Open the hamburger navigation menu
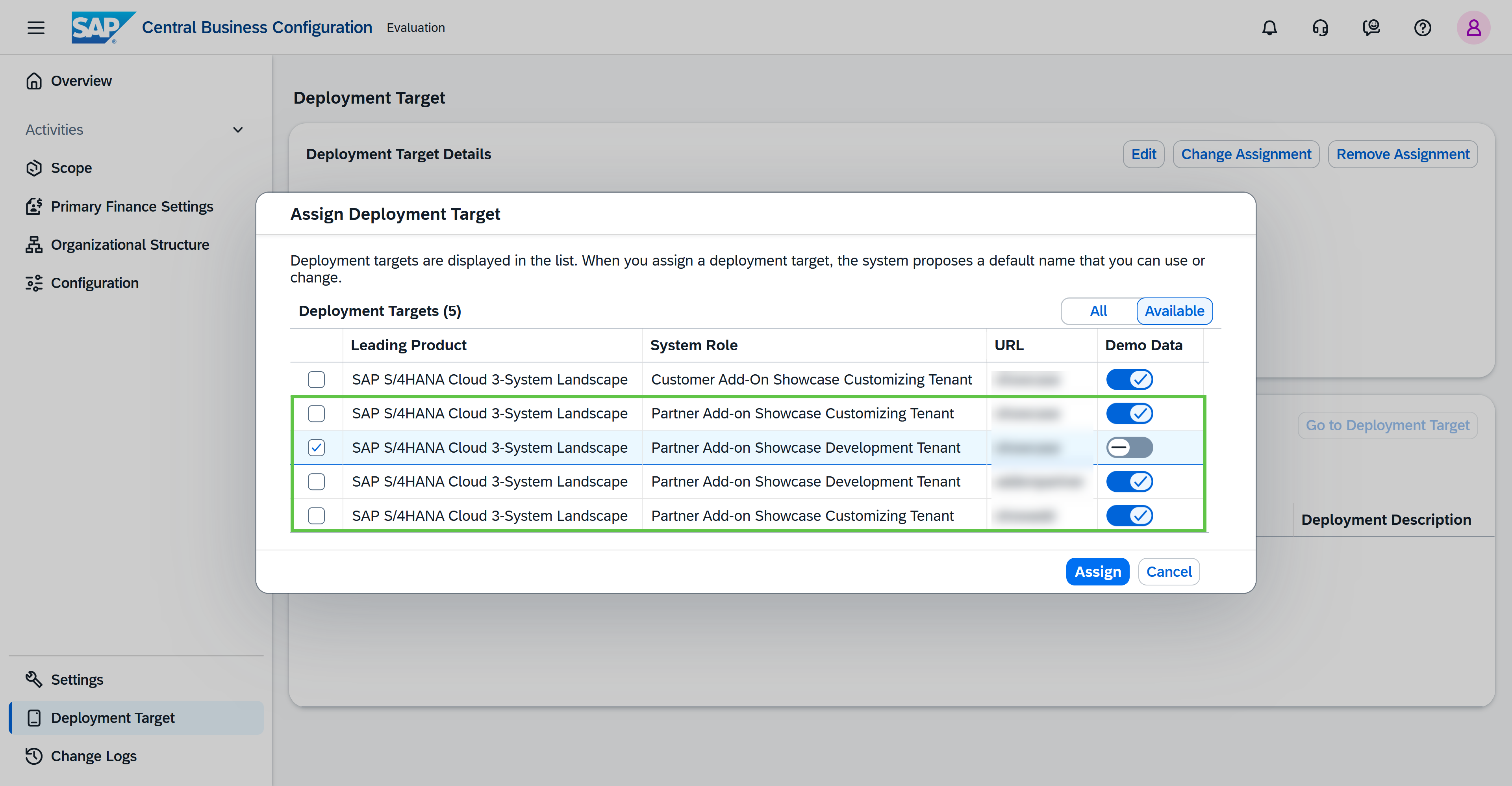Viewport: 1512px width, 786px height. (x=36, y=28)
